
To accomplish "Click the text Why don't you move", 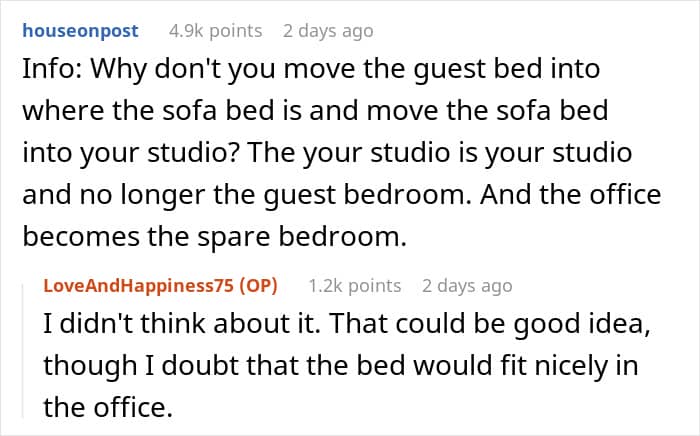I will [224, 70].
